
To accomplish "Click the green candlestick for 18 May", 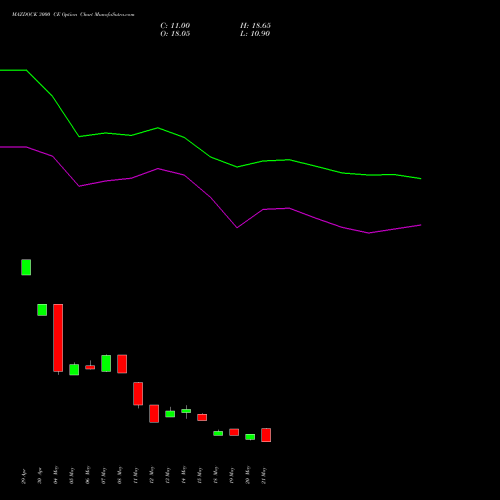I will pyautogui.click(x=218, y=433).
